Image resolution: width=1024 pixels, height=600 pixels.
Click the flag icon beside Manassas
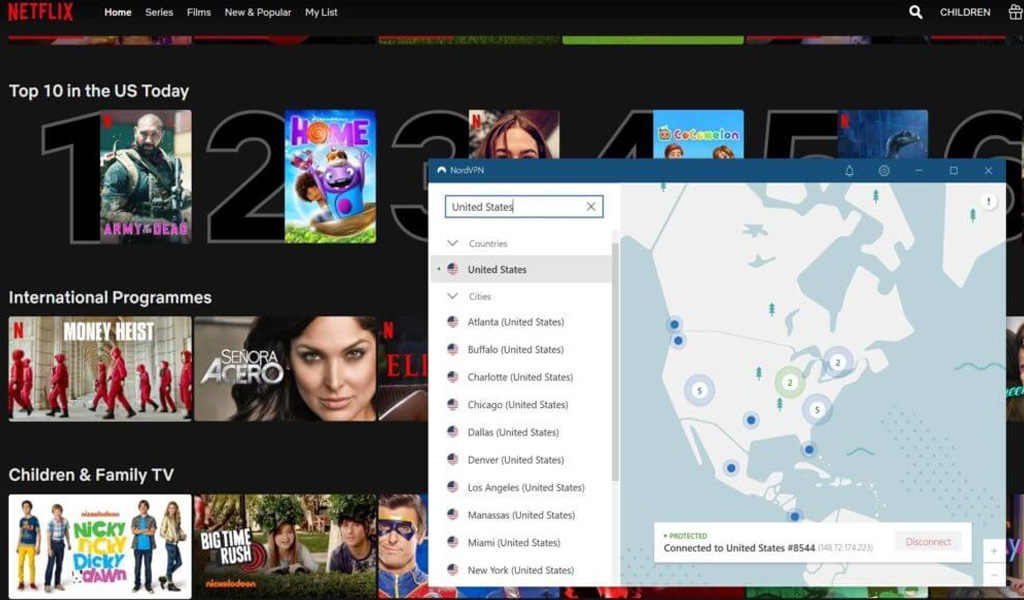[453, 514]
